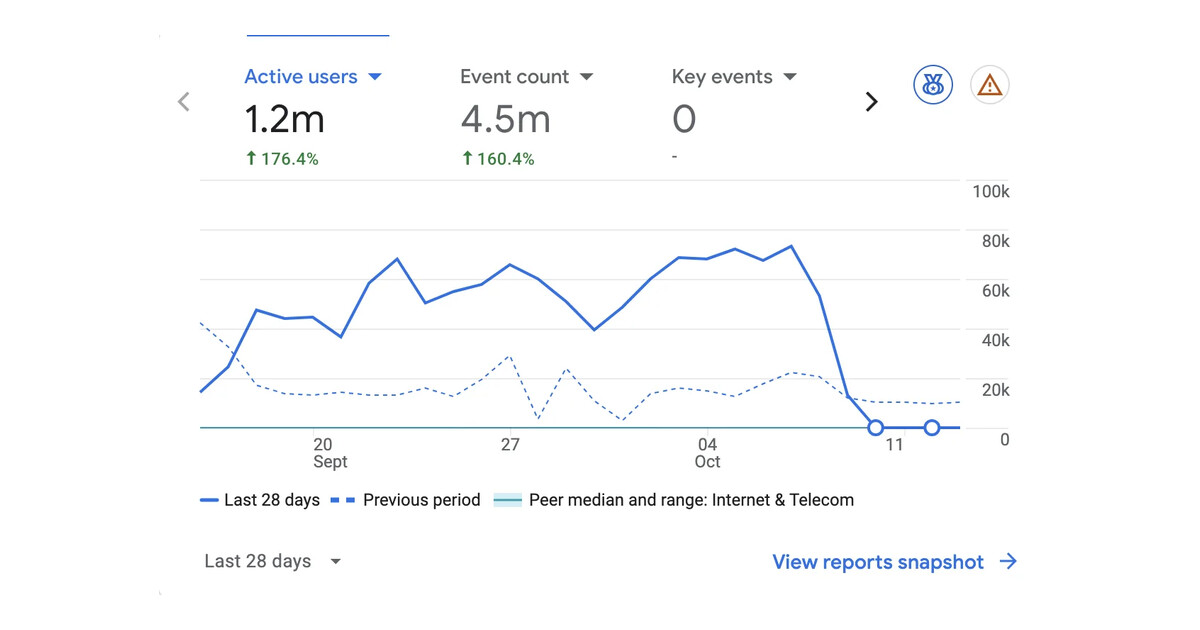The width and height of the screenshot is (1200, 630).
Task: Click the 160.4% increase under Event count
Action: [x=498, y=158]
